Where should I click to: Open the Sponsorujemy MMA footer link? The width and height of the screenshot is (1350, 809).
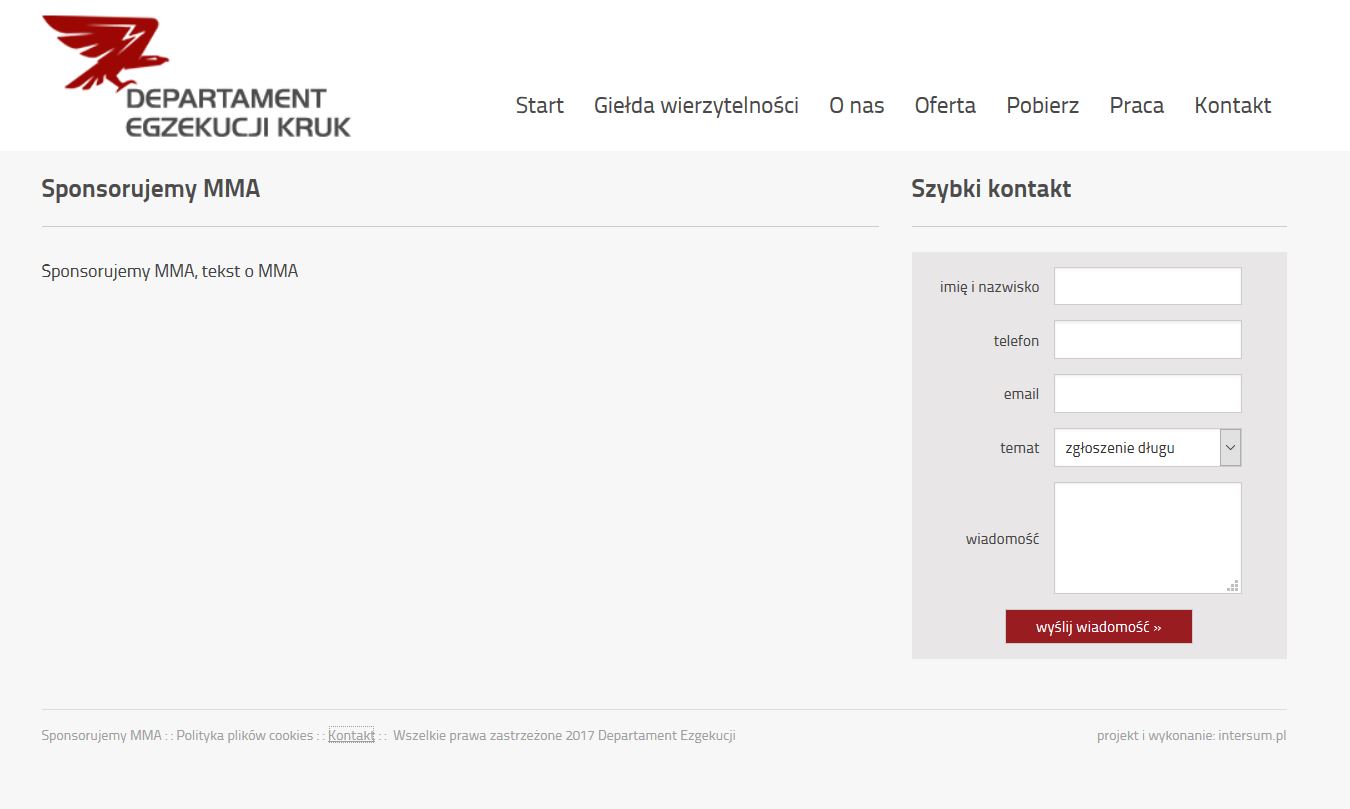(x=101, y=736)
